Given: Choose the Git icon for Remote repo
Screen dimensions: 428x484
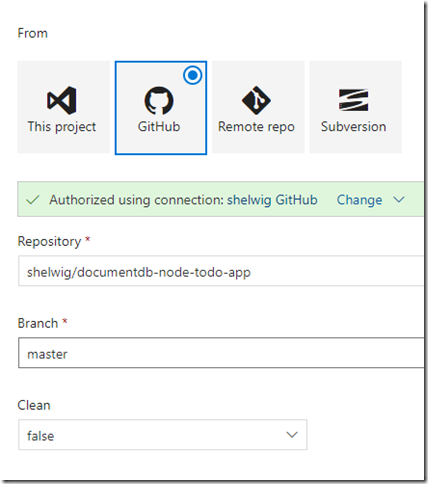Looking at the screenshot, I should coord(256,100).
